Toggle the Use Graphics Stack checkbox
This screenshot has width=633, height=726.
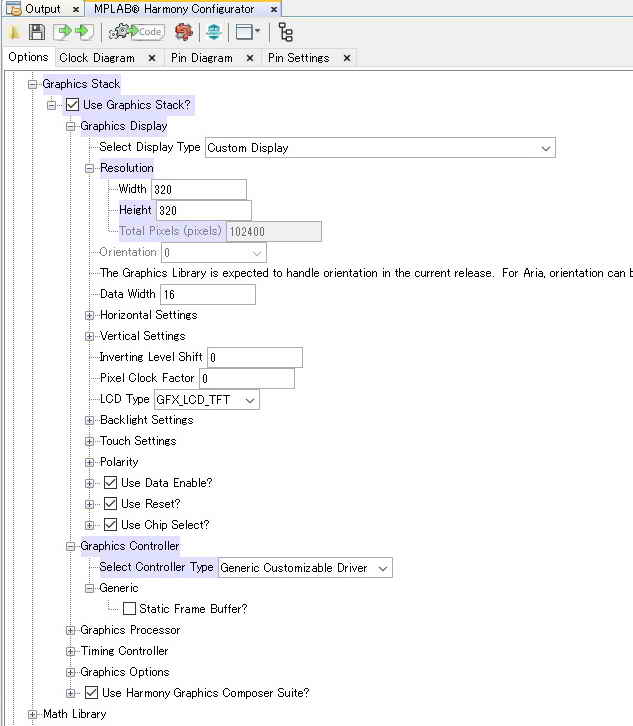72,105
